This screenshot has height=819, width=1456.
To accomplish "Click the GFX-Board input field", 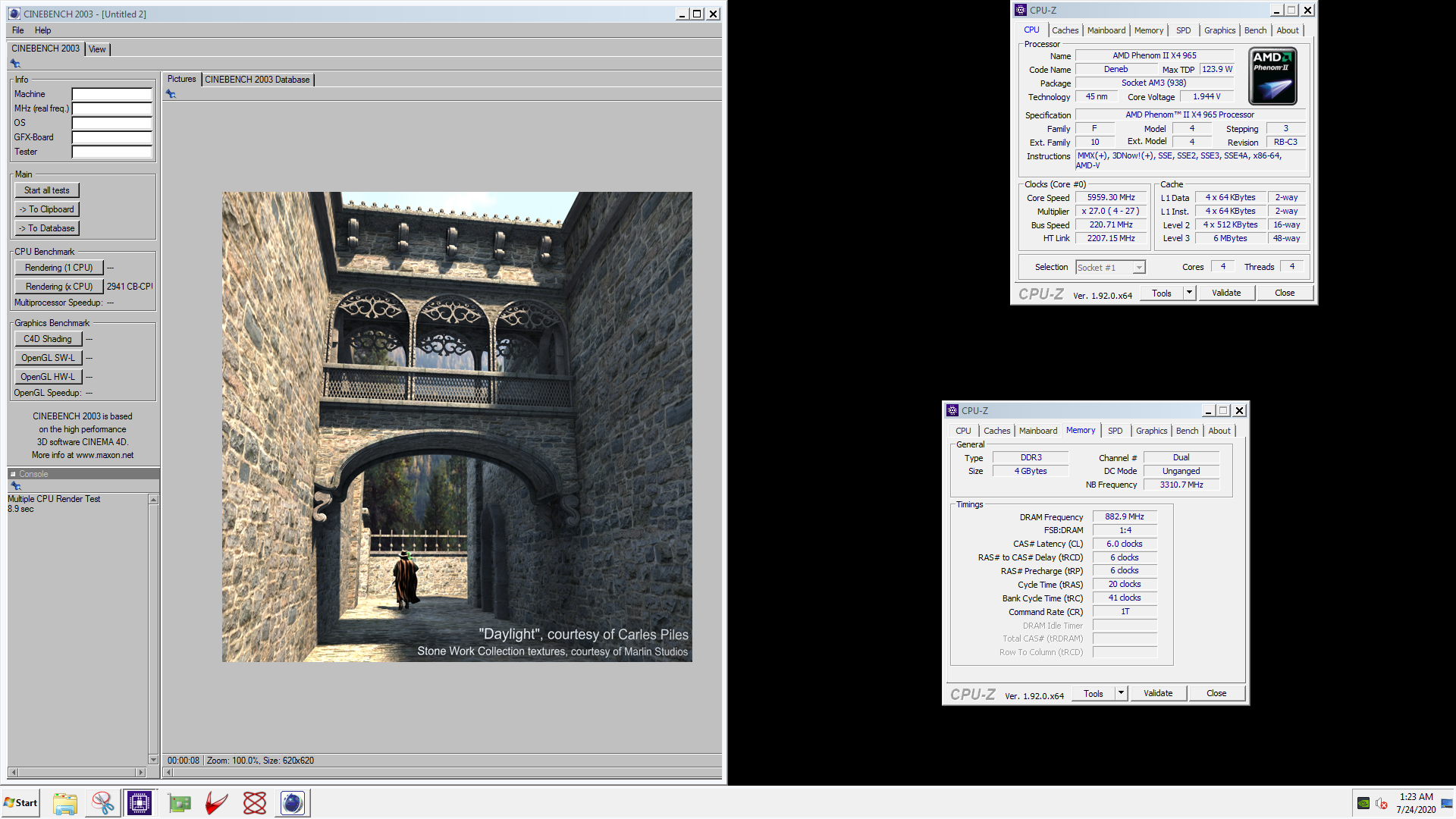I will click(x=112, y=138).
